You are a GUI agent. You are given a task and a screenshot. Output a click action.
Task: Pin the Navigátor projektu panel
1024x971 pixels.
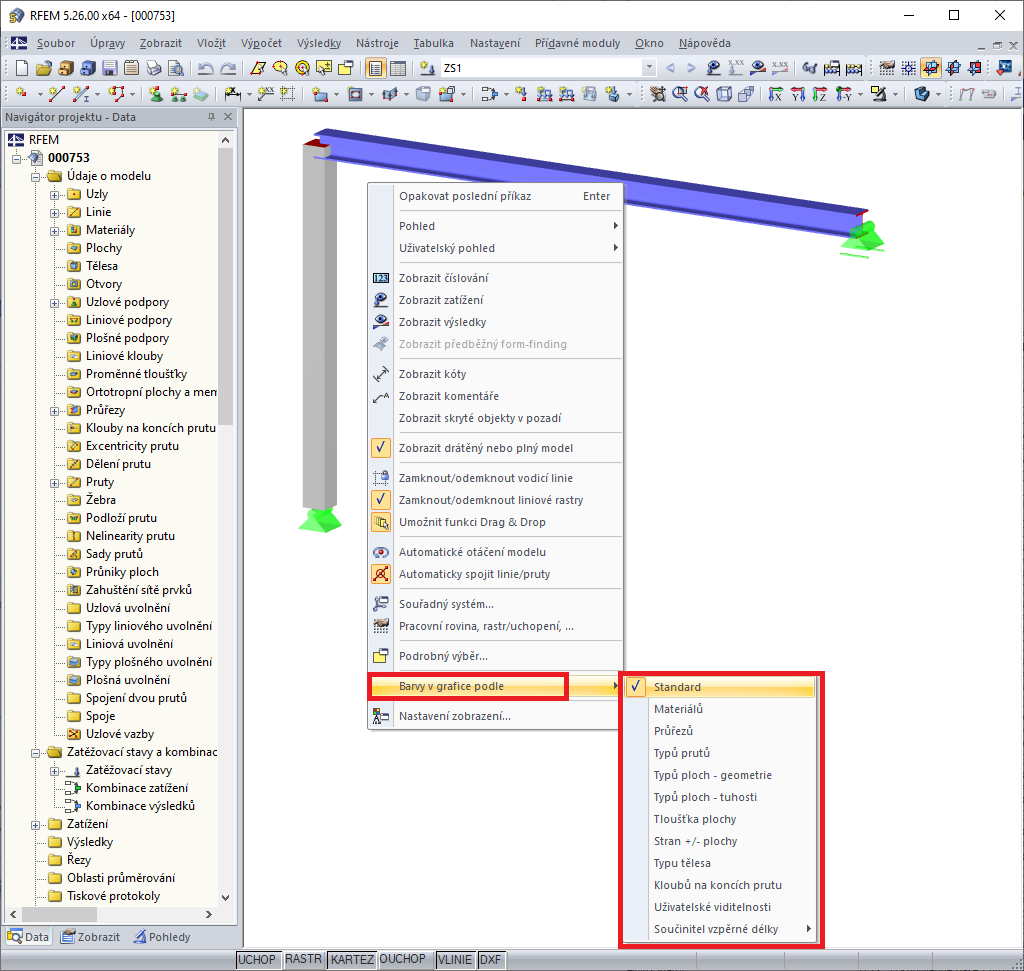[211, 117]
